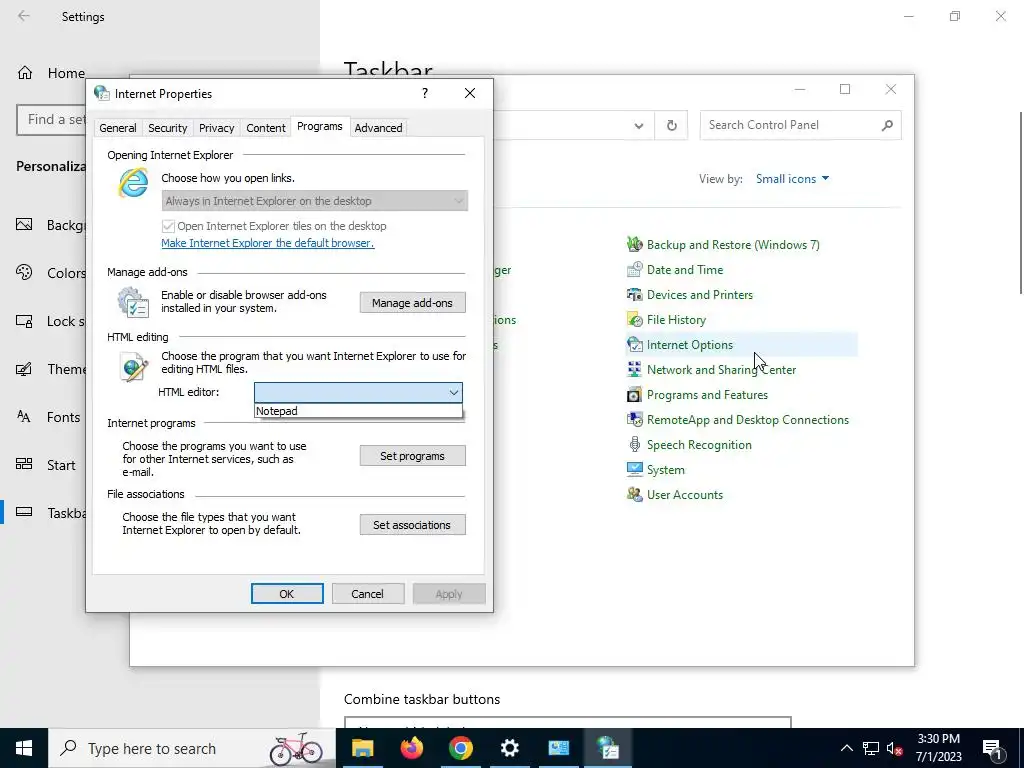1024x768 pixels.
Task: Click the Settings window vertical scrollbar
Action: [1020, 203]
